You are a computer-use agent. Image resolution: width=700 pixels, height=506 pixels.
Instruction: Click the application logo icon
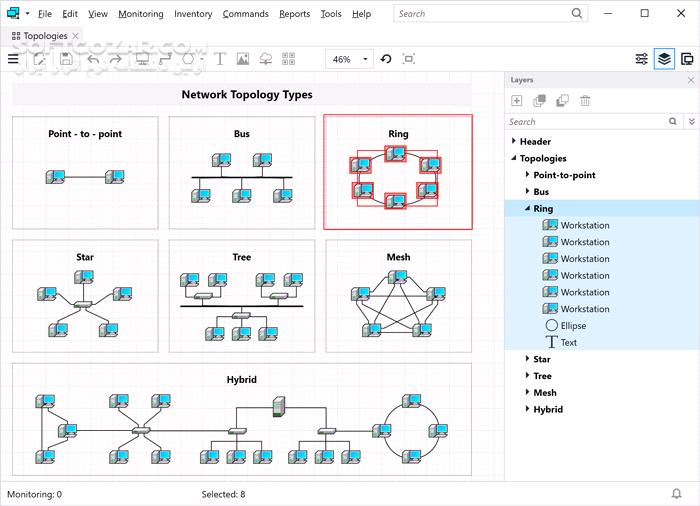pos(13,14)
